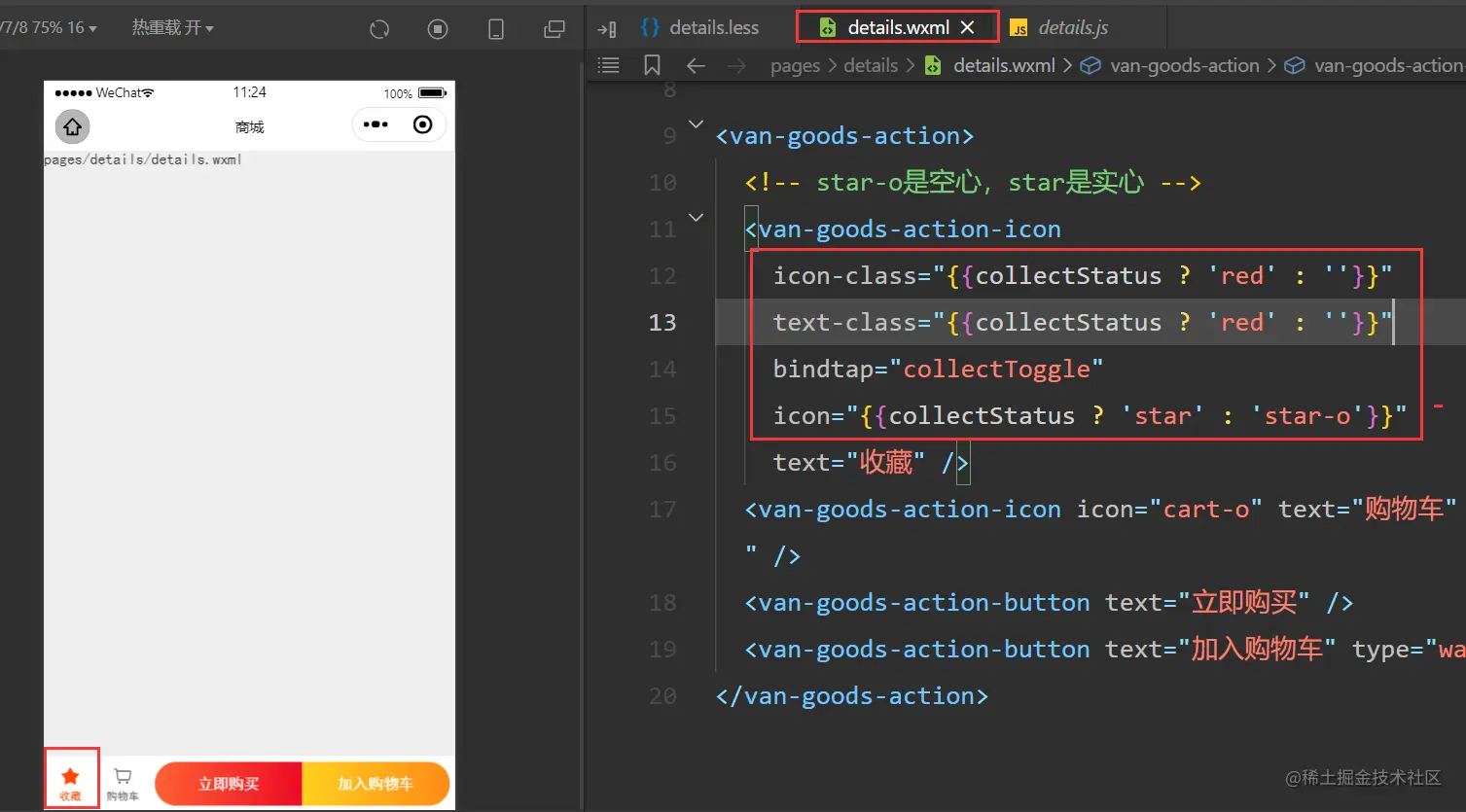Close the details.wxml tab

[x=967, y=27]
